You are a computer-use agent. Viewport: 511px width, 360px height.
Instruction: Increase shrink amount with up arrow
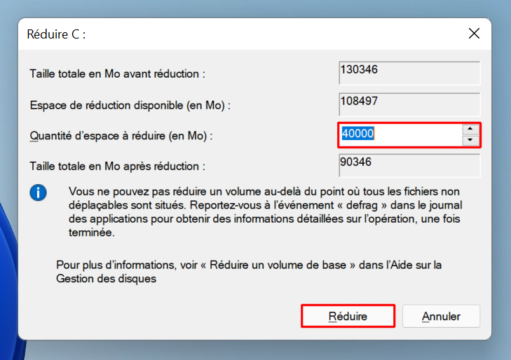click(470, 129)
